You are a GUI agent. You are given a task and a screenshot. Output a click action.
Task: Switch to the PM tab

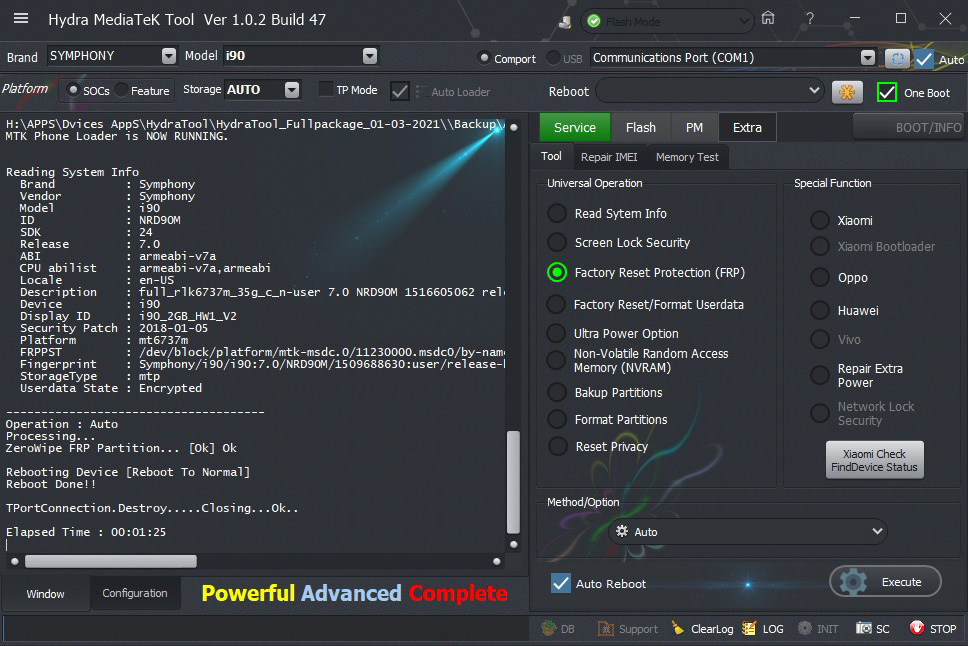coord(694,127)
